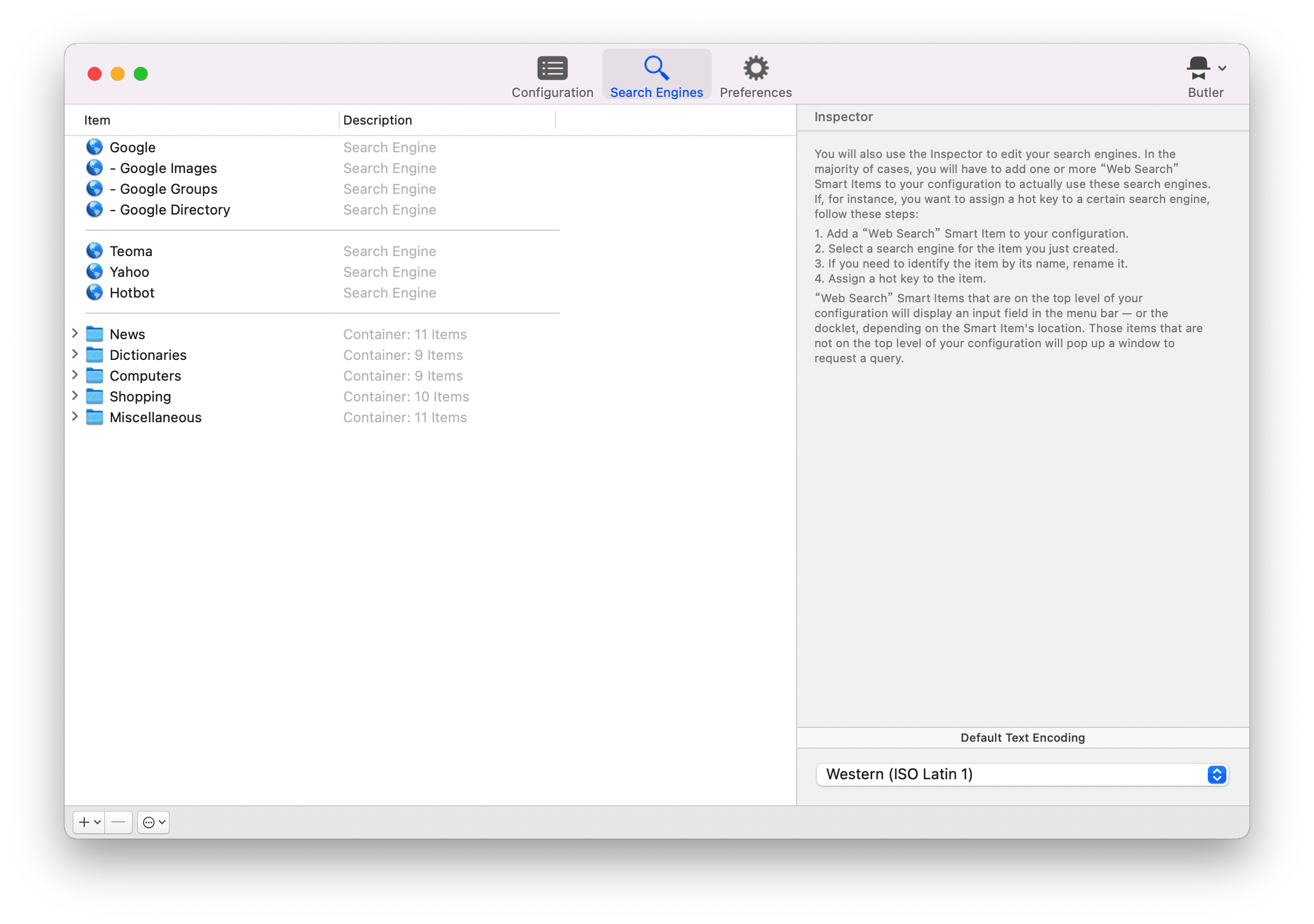Click the globe icon beside Teoma
The height and width of the screenshot is (924, 1314).
click(x=95, y=250)
